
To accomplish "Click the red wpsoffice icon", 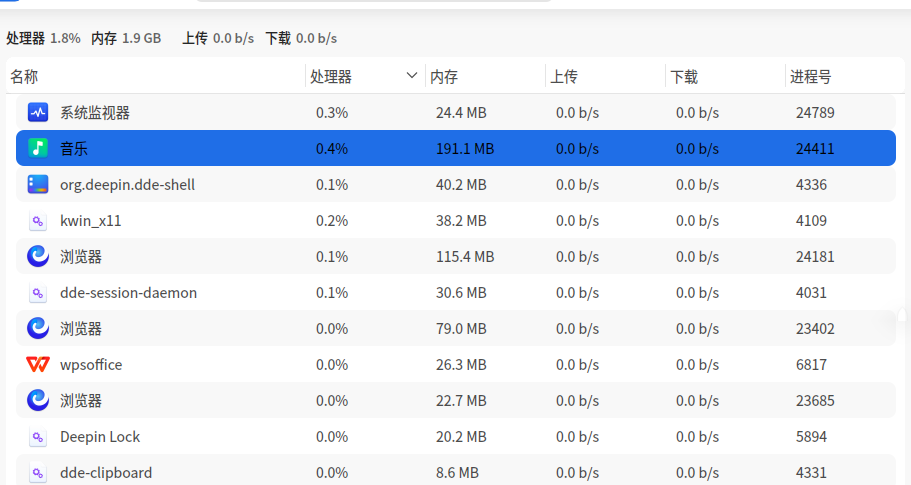I will pos(38,364).
